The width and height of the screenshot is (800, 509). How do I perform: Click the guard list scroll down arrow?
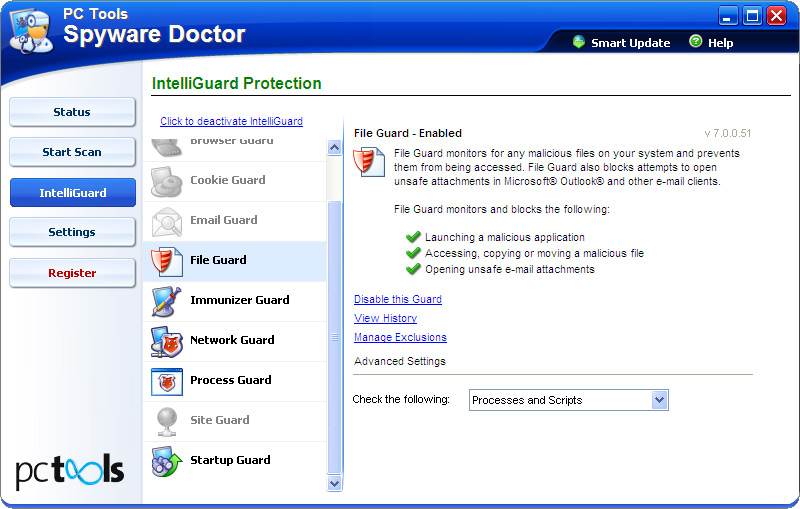click(334, 483)
